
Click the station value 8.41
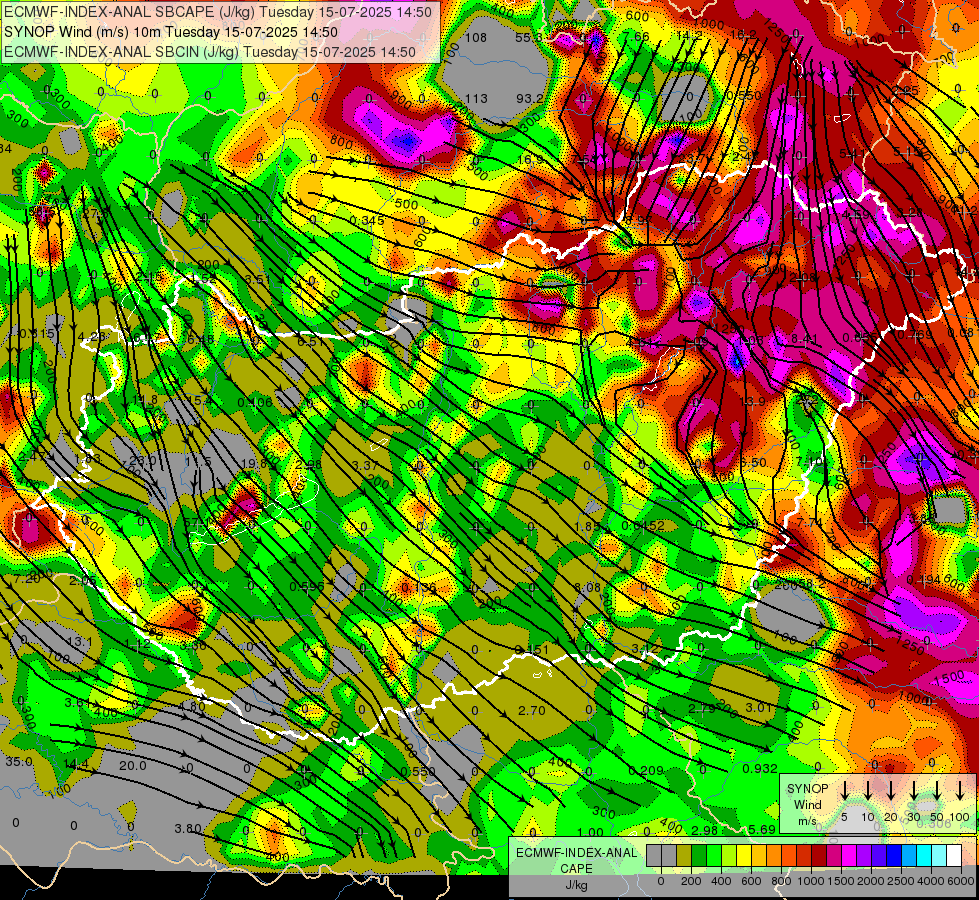(x=804, y=339)
